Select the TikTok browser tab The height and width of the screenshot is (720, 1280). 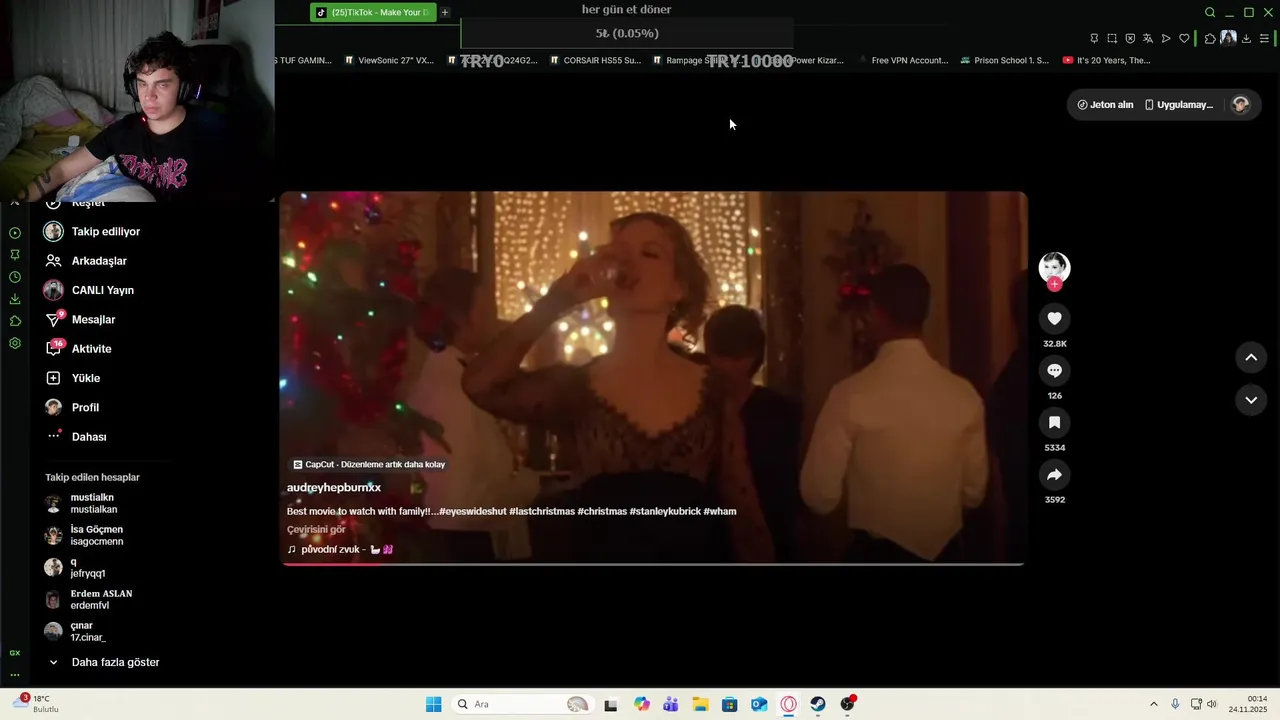point(373,12)
